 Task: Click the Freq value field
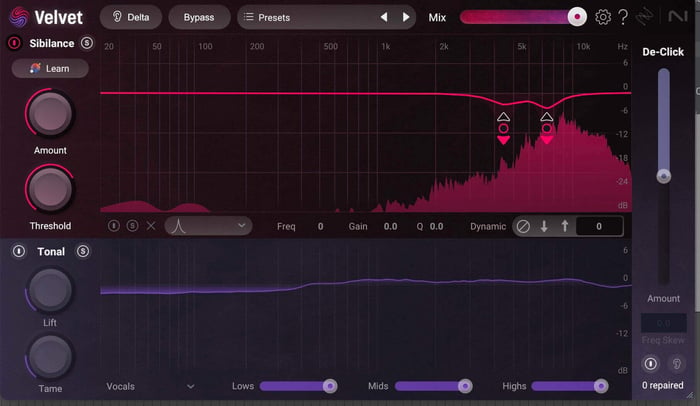pos(321,226)
